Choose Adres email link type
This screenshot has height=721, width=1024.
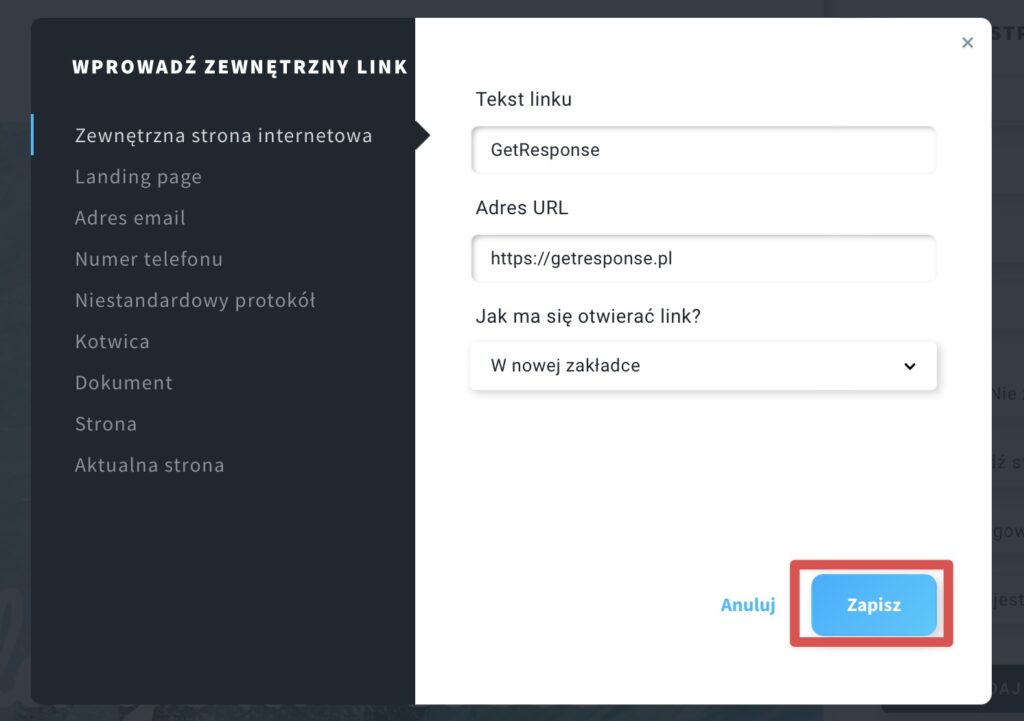(130, 217)
